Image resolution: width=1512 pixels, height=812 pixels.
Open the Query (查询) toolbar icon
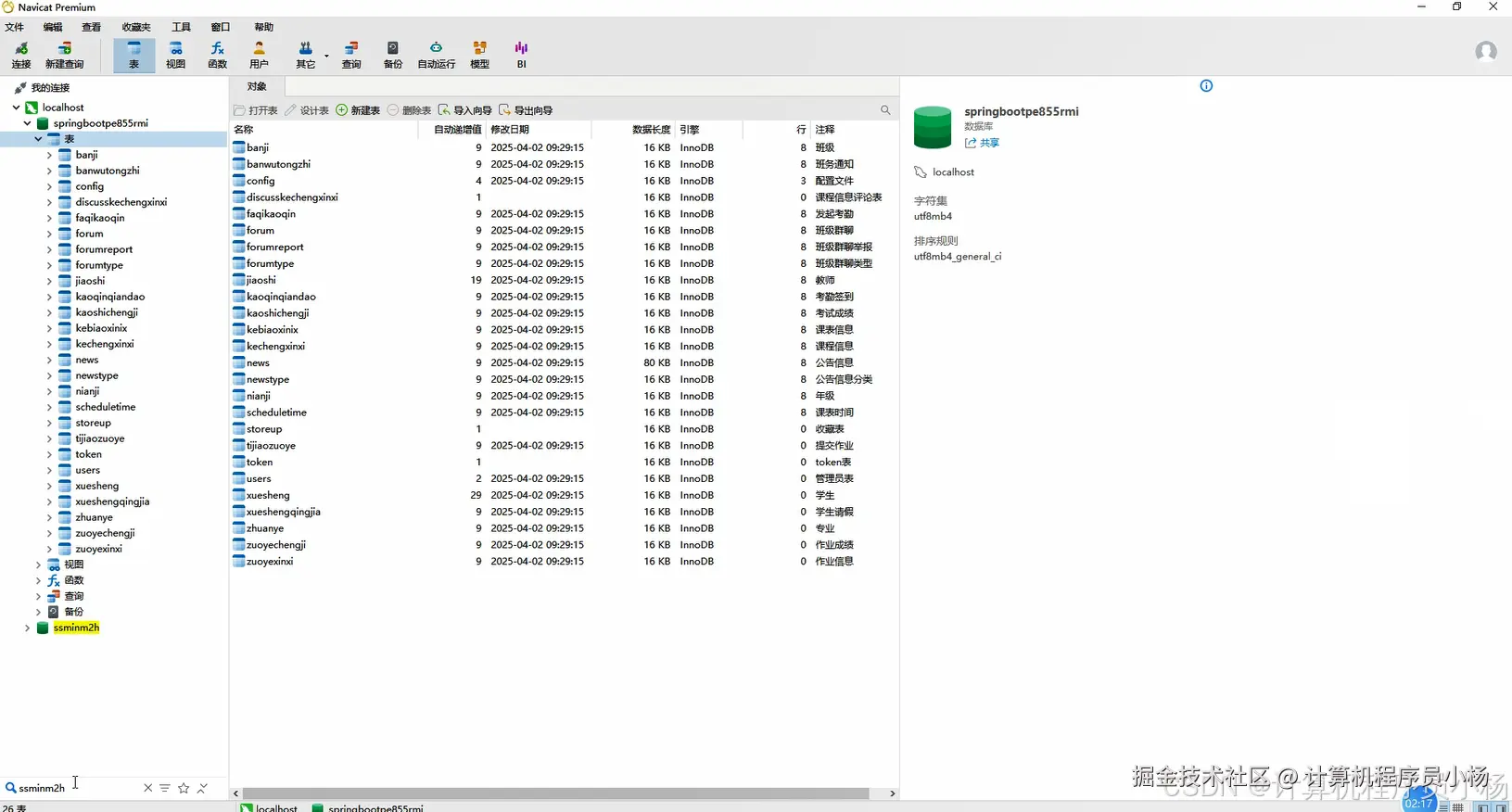[x=351, y=55]
